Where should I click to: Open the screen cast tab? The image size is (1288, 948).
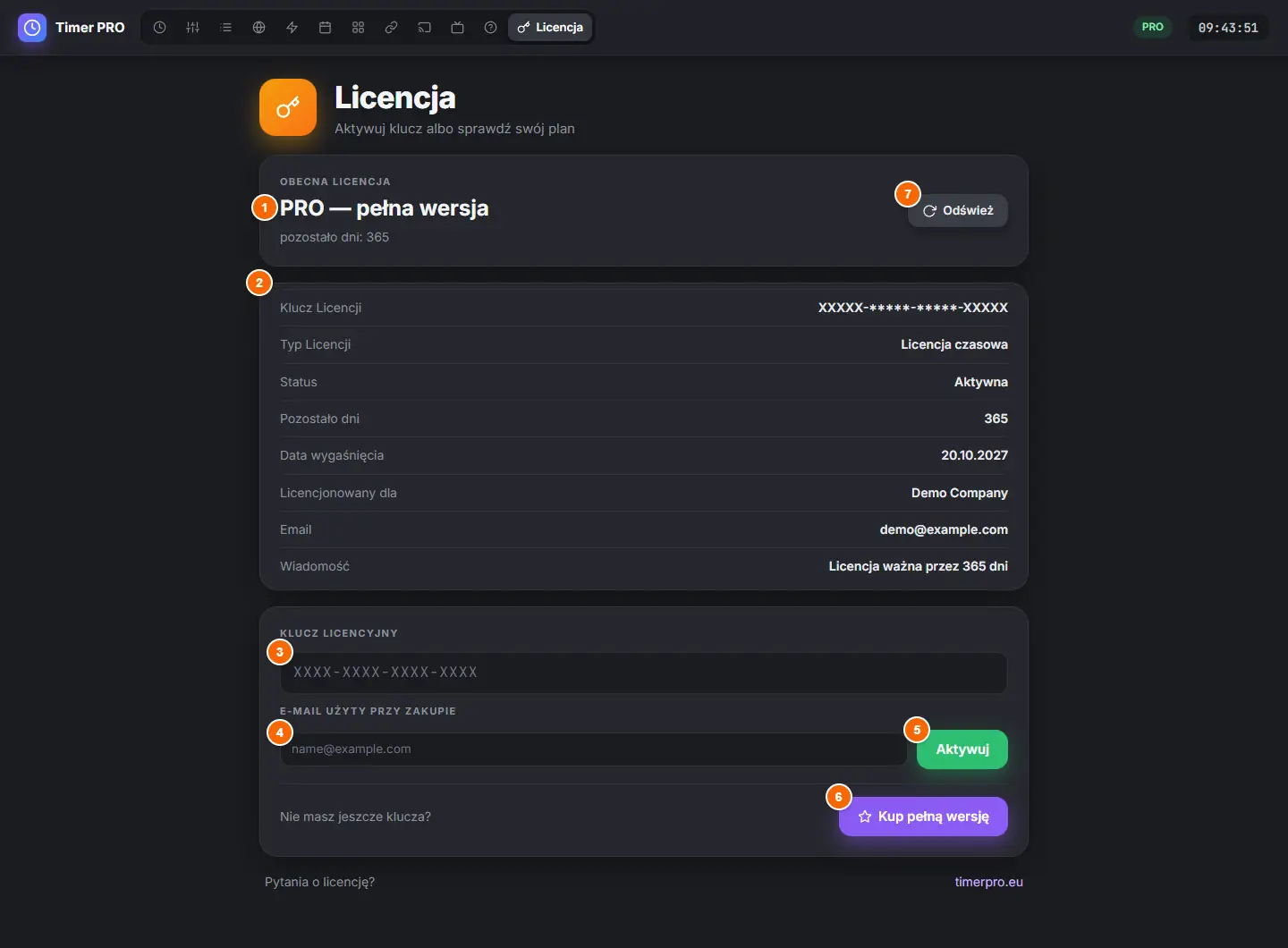[x=424, y=28]
